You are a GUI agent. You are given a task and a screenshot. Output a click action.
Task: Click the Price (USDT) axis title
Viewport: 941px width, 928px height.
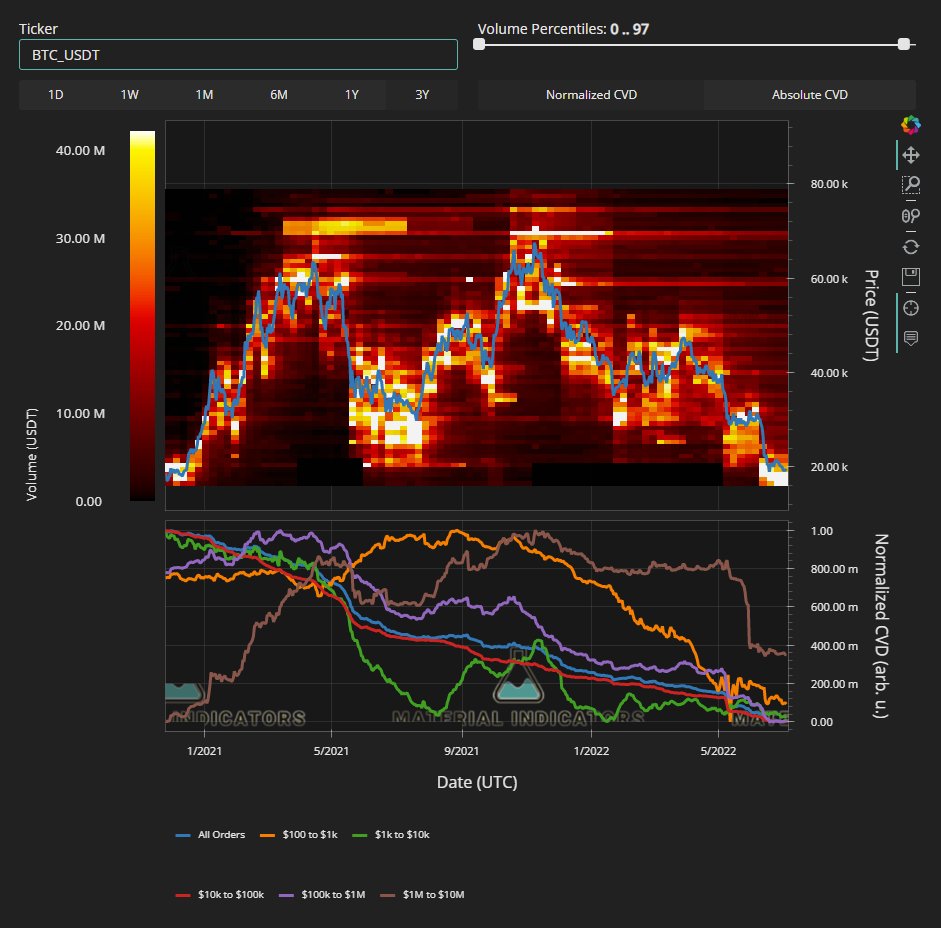coord(871,315)
